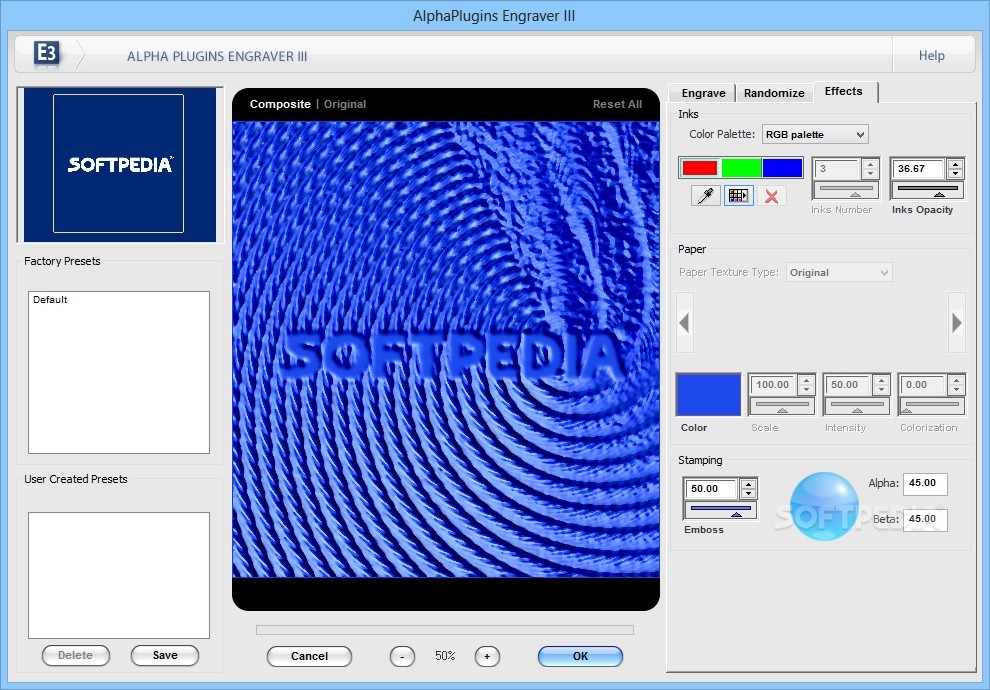
Task: Select the Effects tab
Action: [843, 91]
